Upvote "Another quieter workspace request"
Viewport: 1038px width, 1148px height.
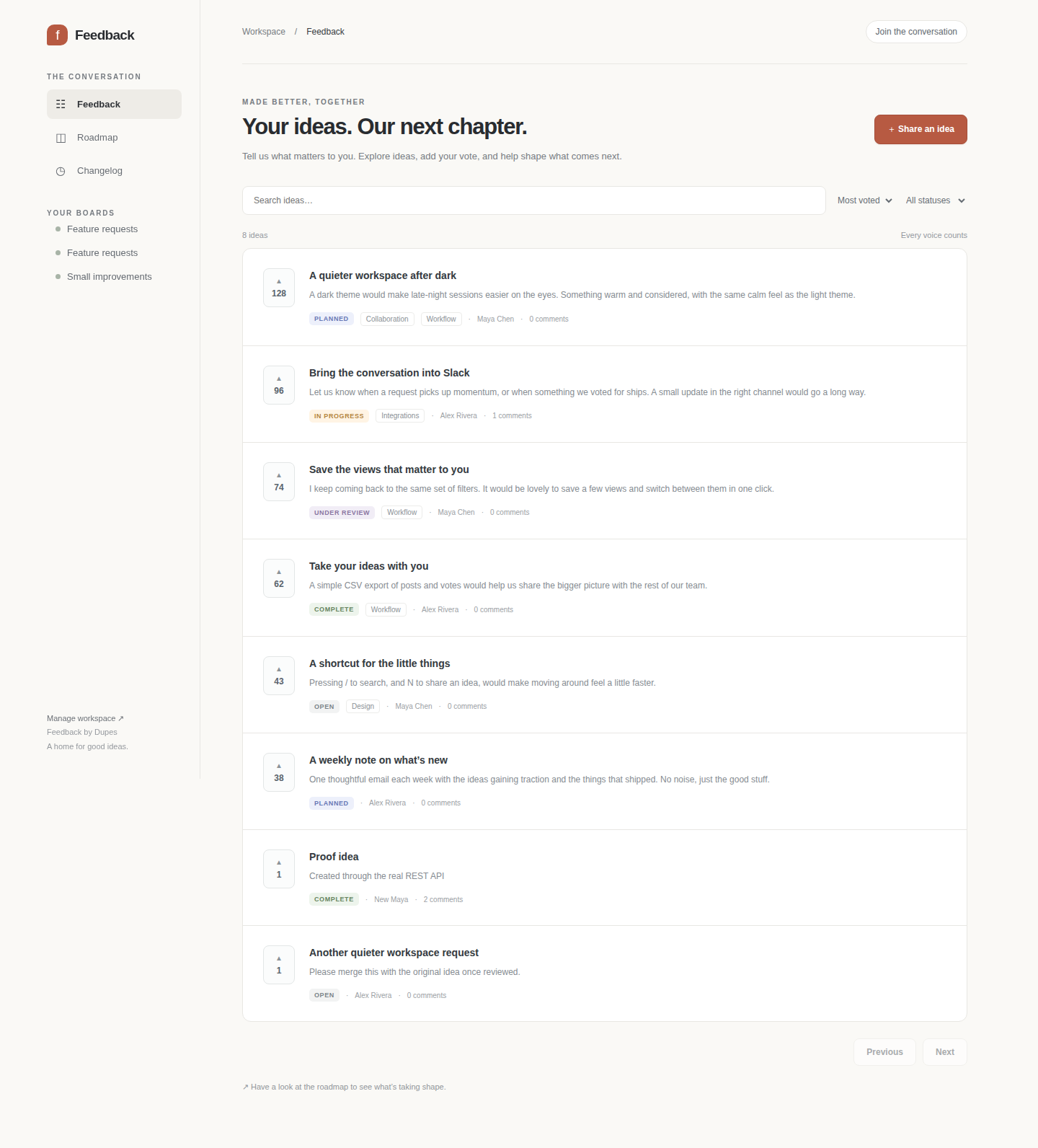tap(279, 965)
